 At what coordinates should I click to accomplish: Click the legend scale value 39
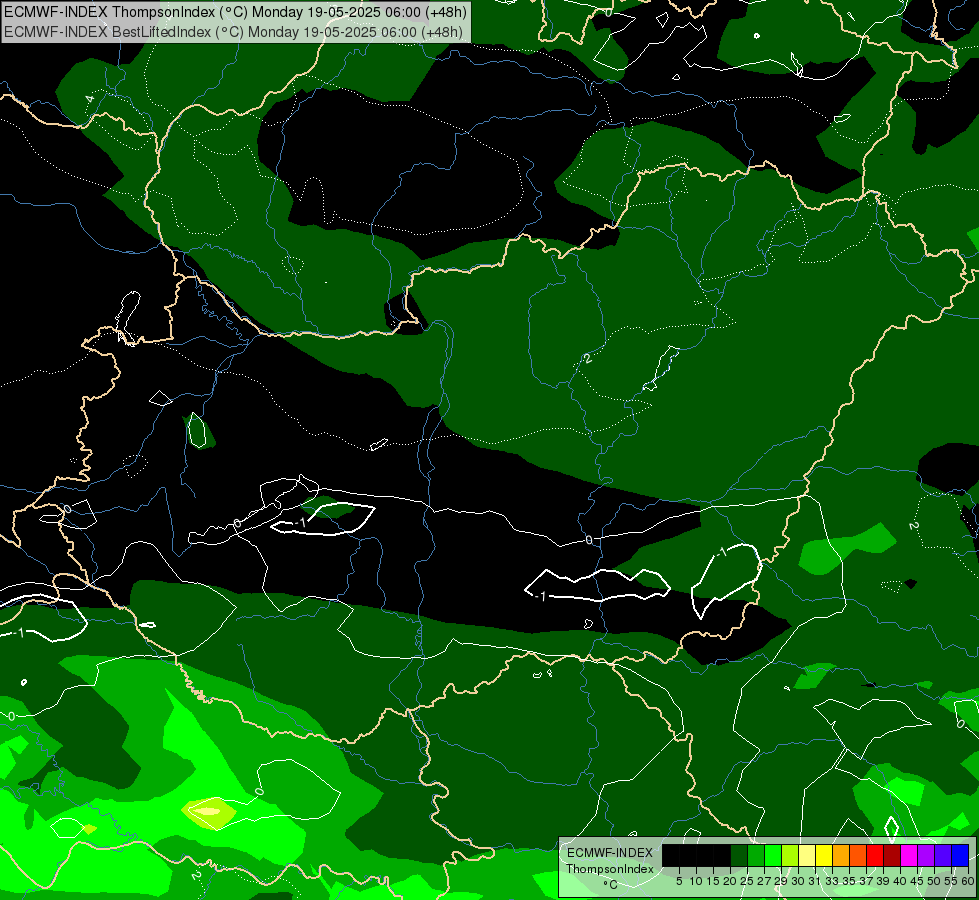[x=883, y=881]
